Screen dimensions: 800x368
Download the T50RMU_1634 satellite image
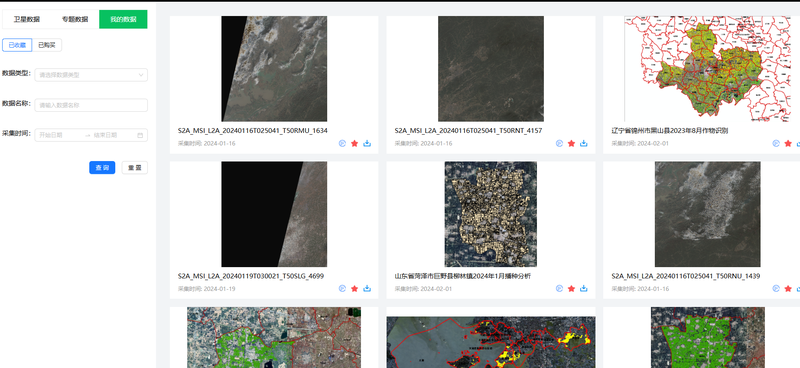367,143
